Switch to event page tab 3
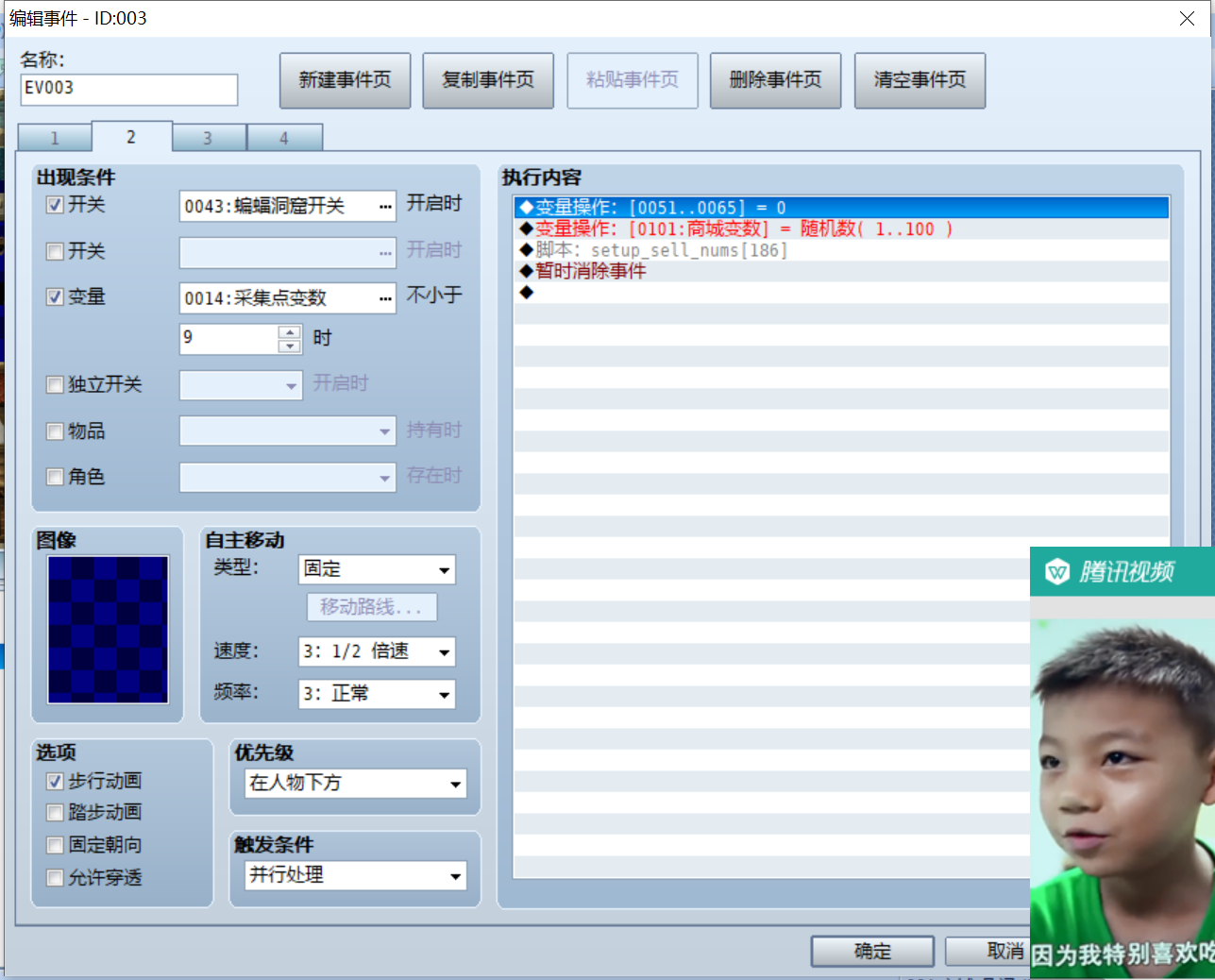This screenshot has width=1215, height=980. (x=209, y=138)
